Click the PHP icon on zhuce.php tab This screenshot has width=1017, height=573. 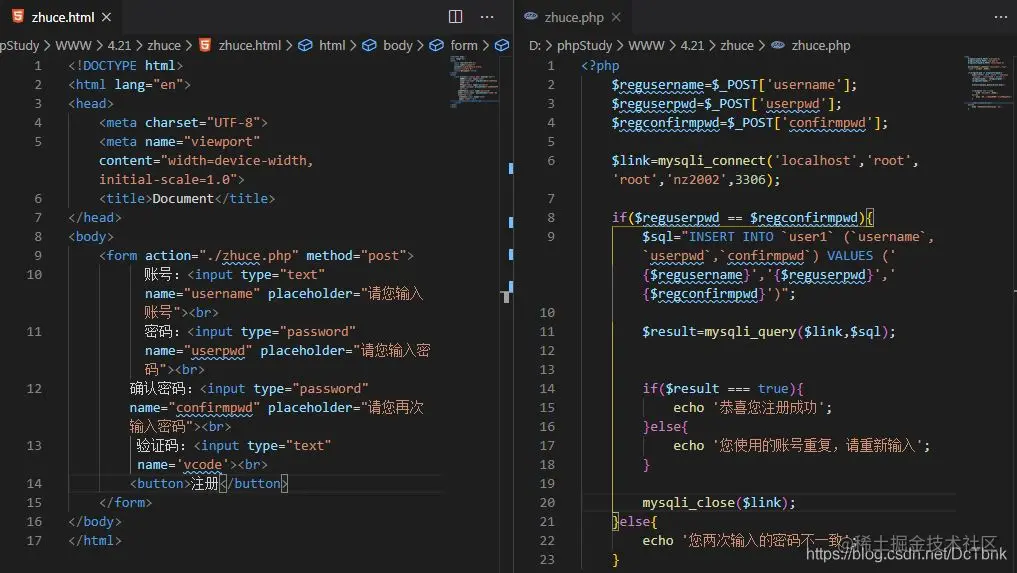click(x=531, y=16)
